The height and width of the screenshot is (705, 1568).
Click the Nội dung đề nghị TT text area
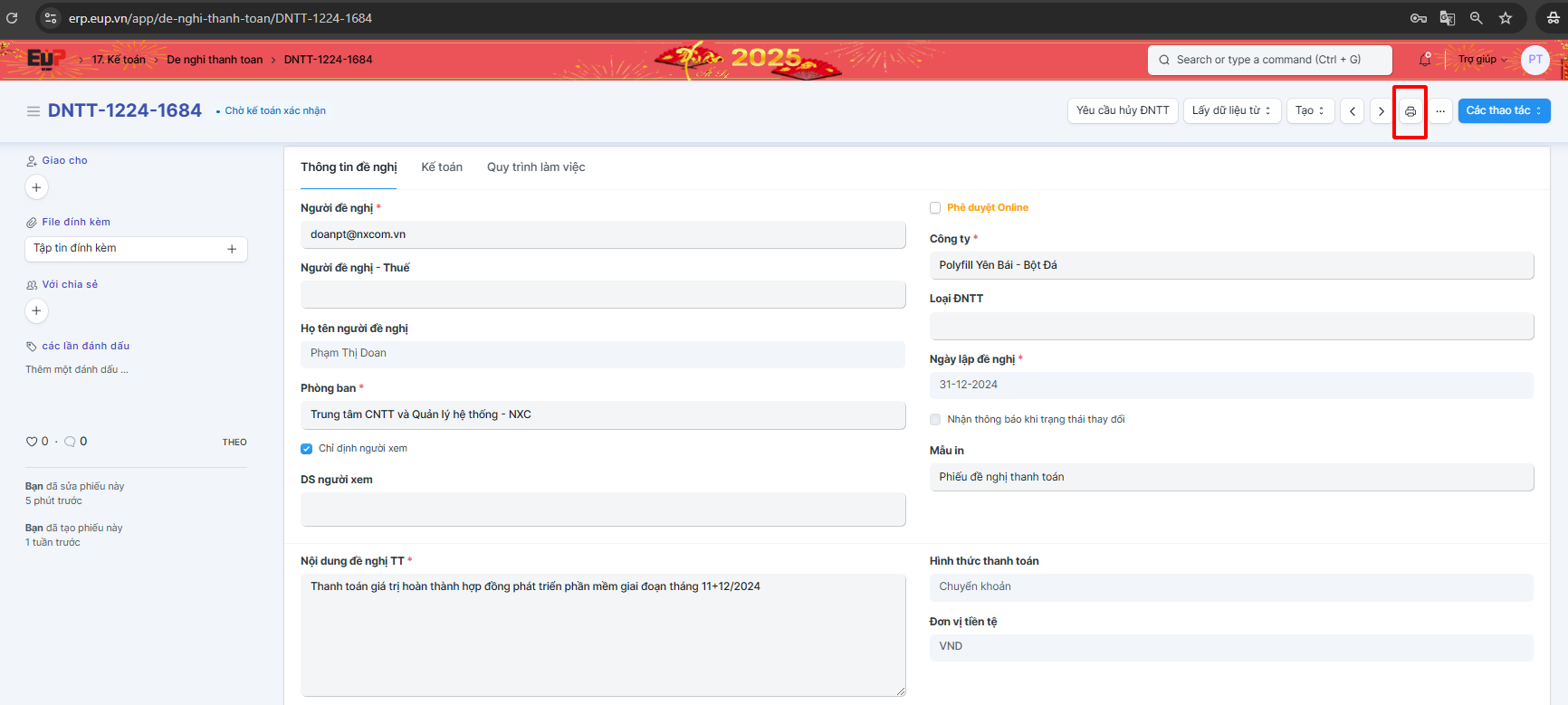[602, 634]
